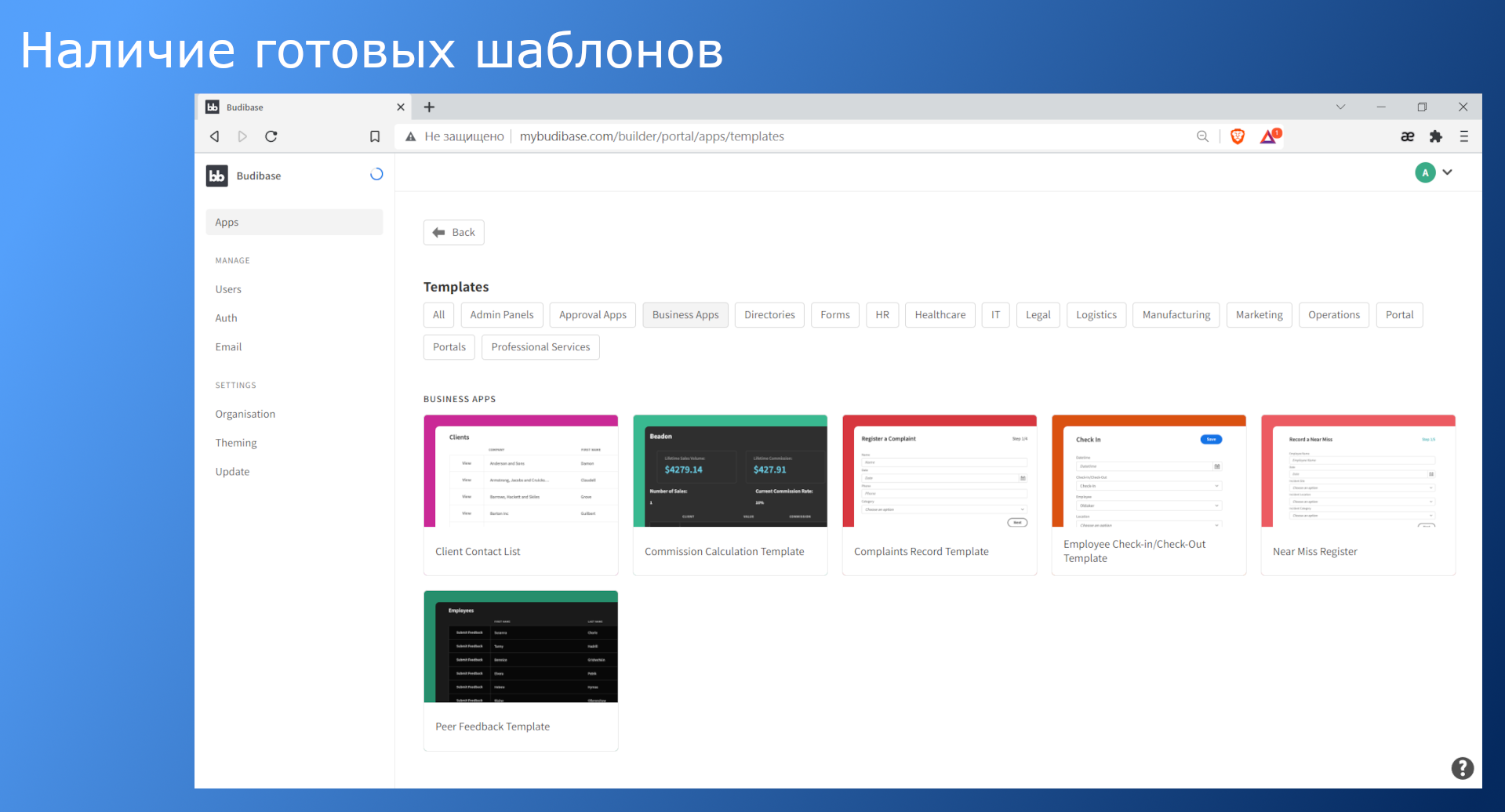The width and height of the screenshot is (1505, 812).
Task: Filter templates by Operations
Action: 1334,315
